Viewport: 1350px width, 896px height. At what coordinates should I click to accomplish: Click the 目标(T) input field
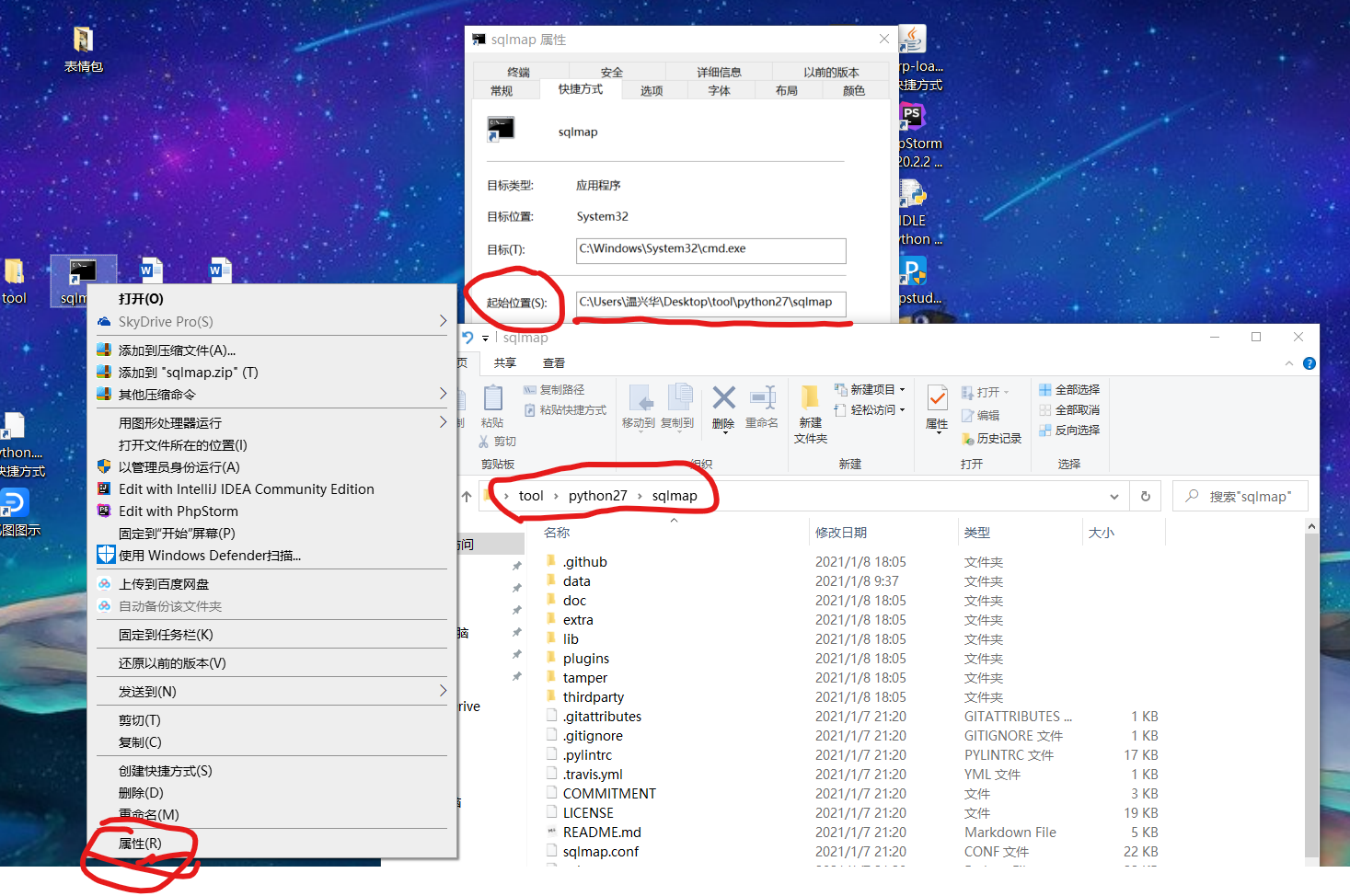coord(710,249)
